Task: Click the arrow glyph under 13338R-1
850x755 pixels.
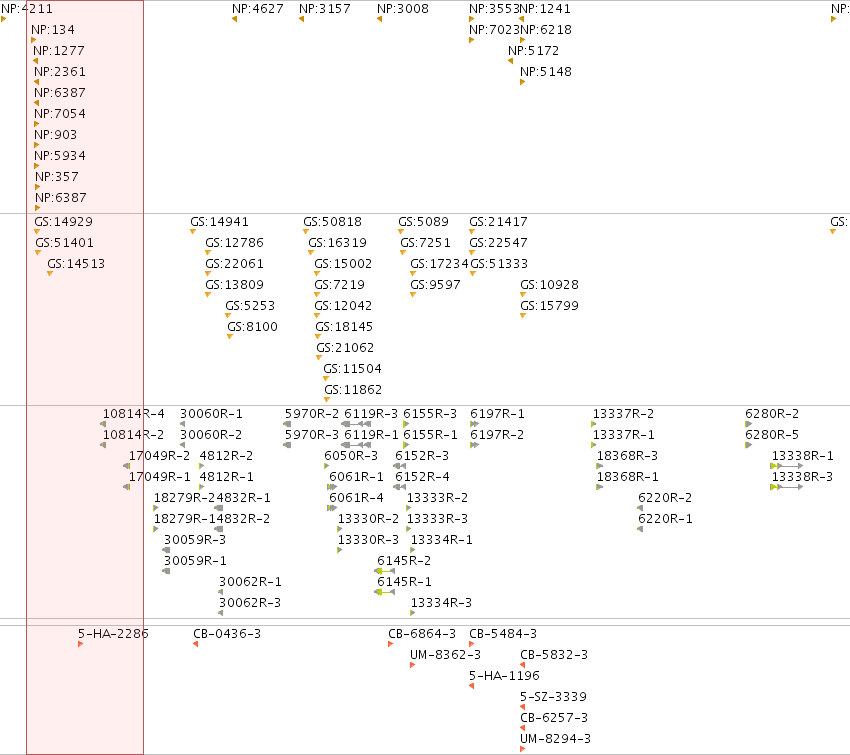Action: point(787,466)
